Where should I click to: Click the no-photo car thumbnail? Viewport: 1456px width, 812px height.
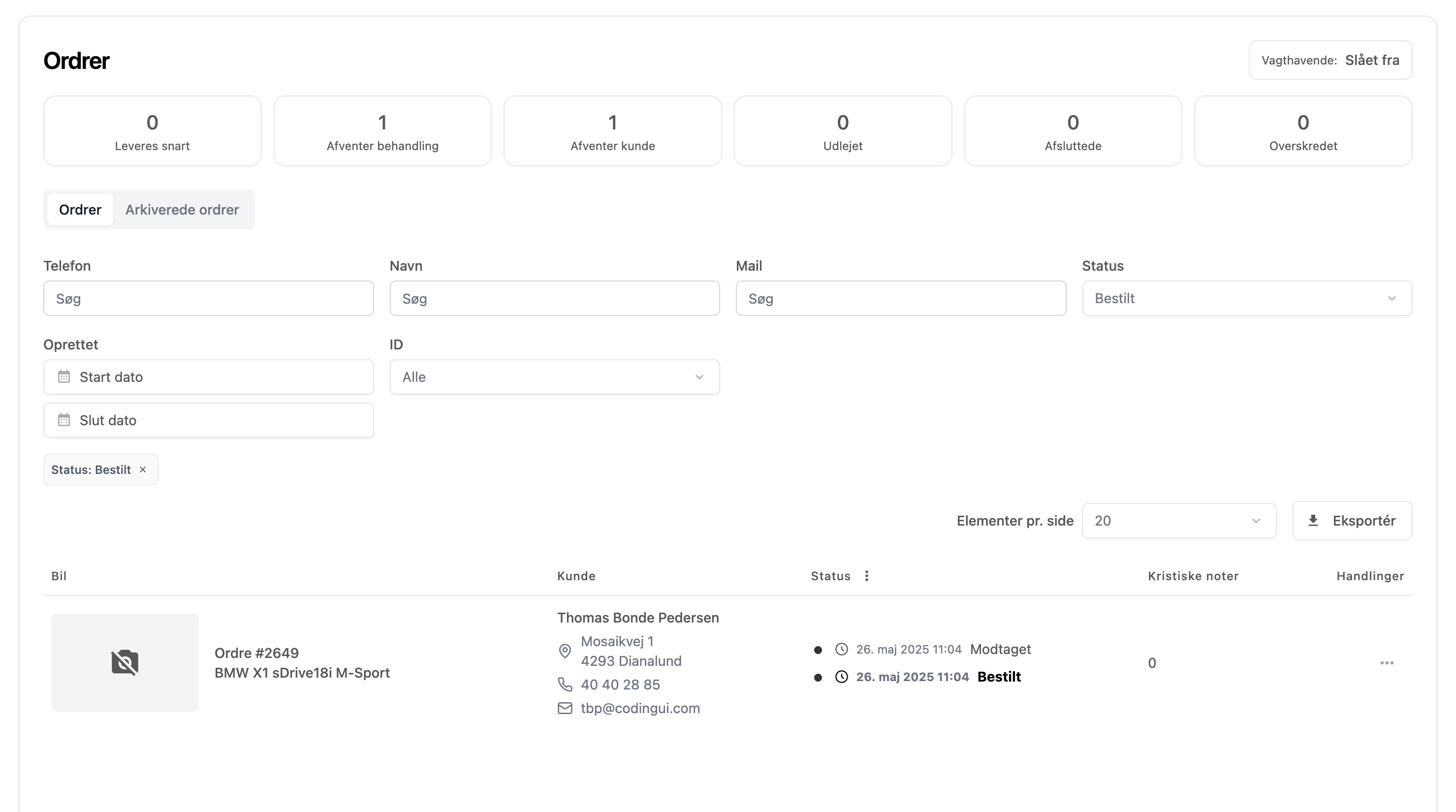point(125,663)
